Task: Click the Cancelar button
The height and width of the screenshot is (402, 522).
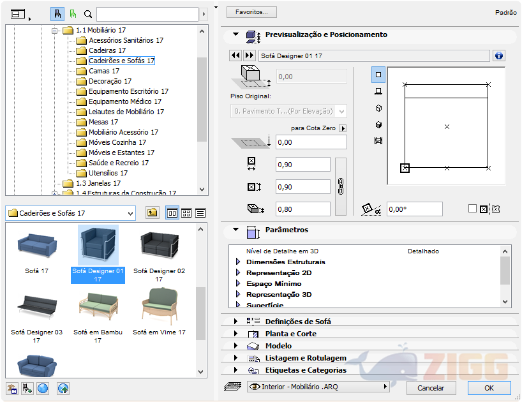Action: pos(431,388)
